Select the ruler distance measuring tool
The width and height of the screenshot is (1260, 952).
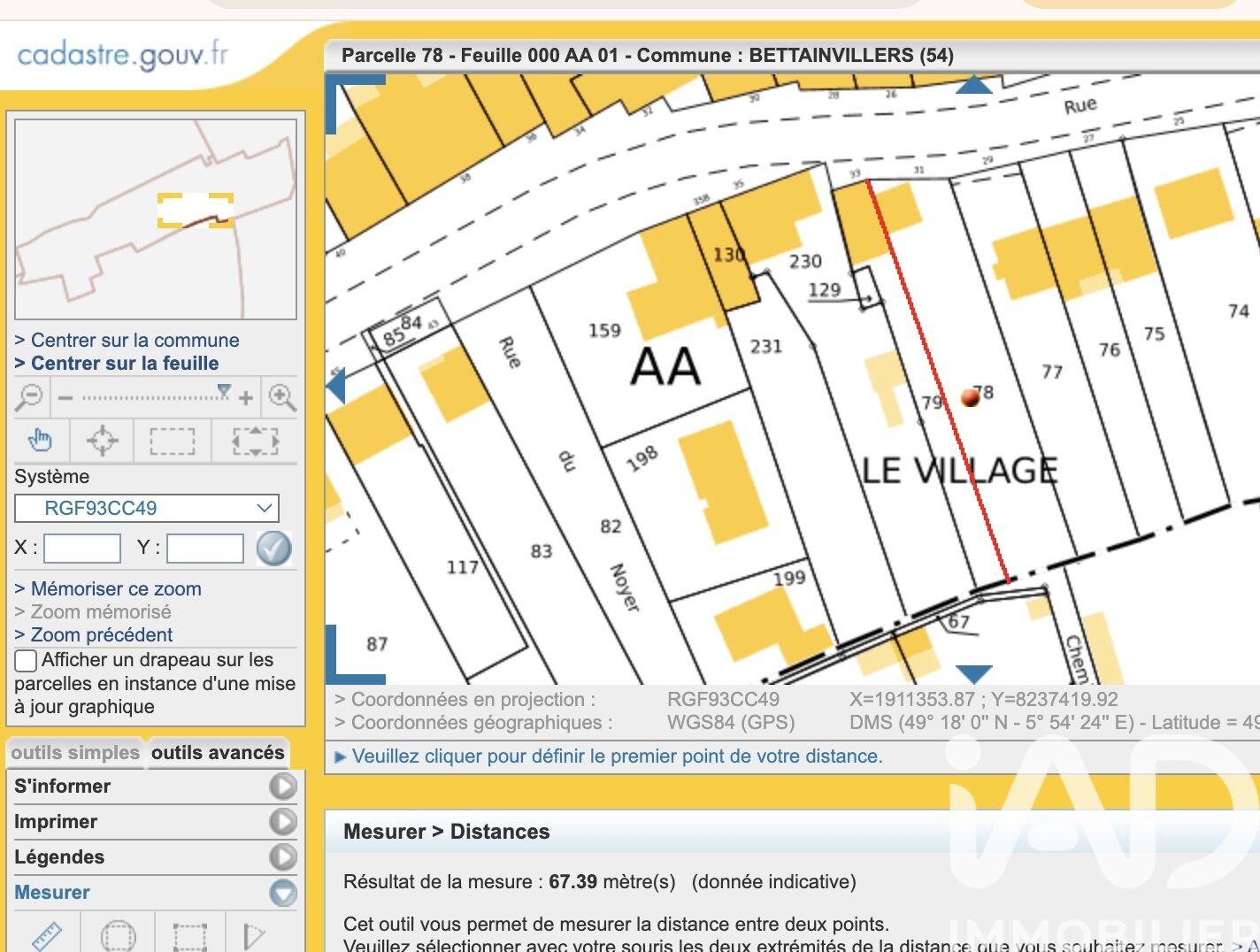(46, 935)
